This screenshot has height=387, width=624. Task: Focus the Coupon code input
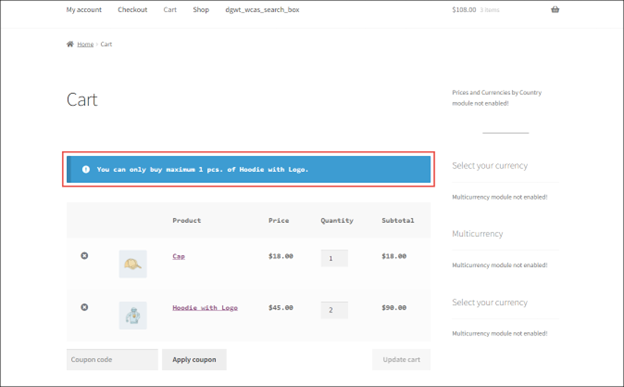112,360
